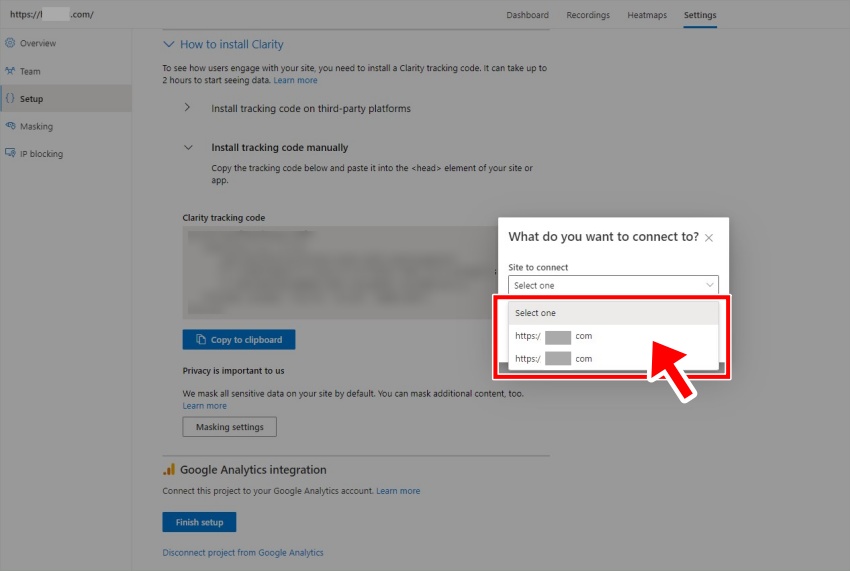Click the copy icon in clipboard button
850x571 pixels.
201,339
